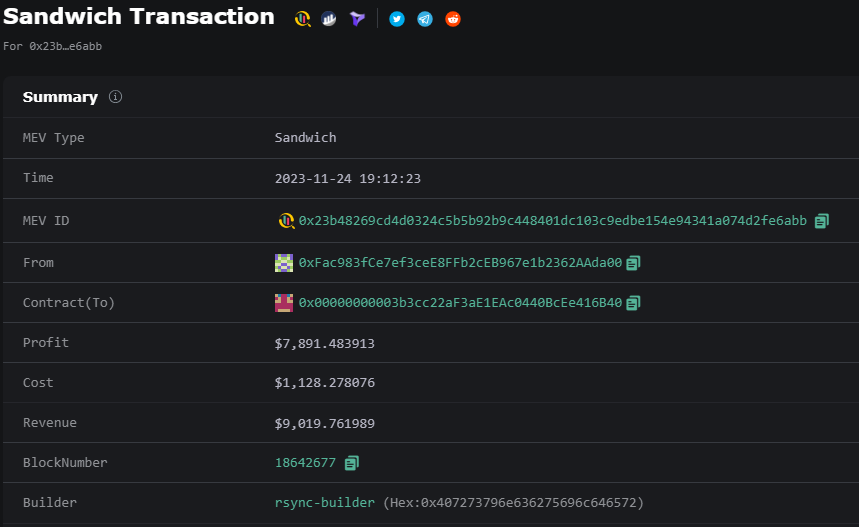Share transaction on Twitter
This screenshot has height=527, width=859.
397,19
